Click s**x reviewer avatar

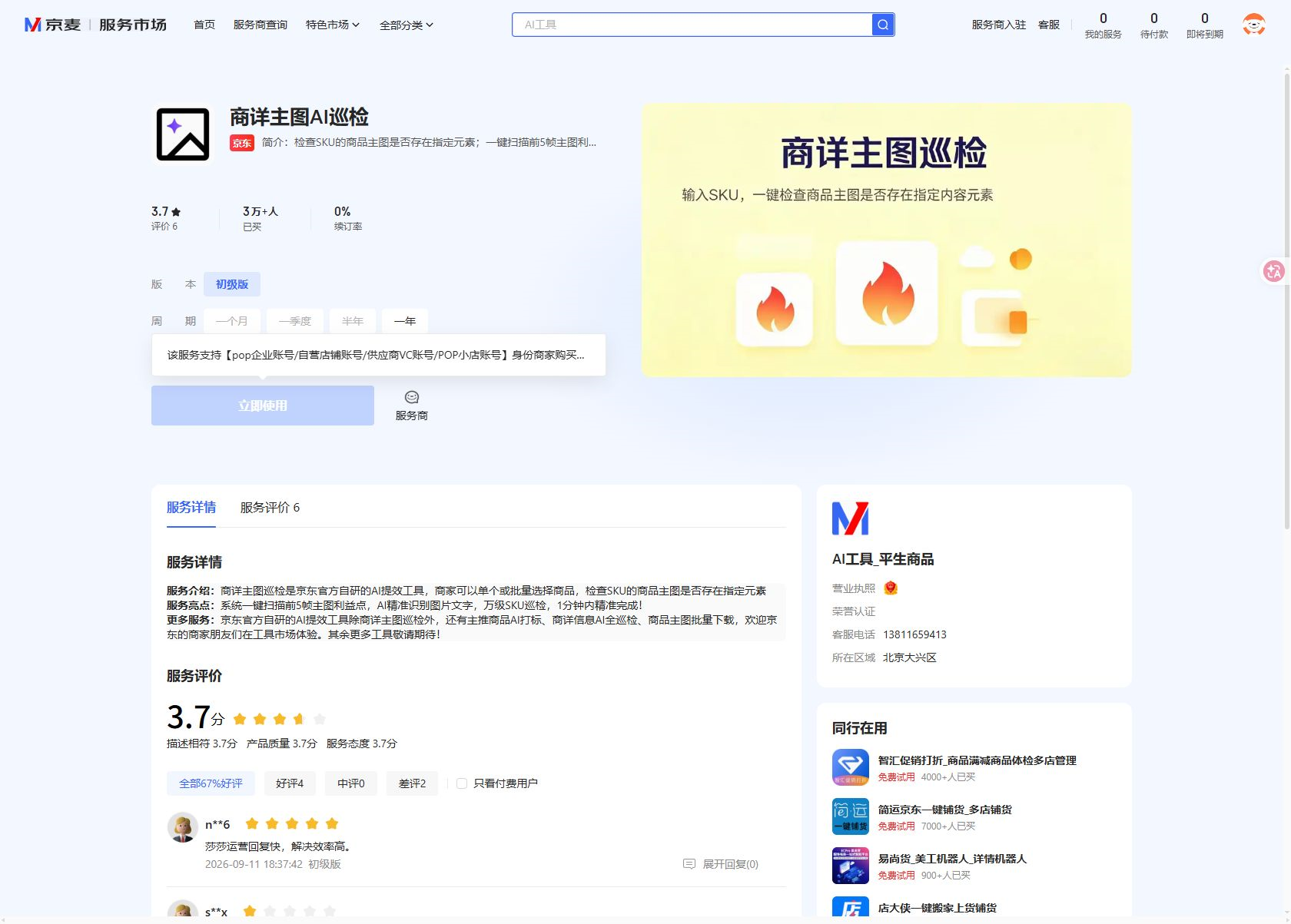tap(183, 909)
